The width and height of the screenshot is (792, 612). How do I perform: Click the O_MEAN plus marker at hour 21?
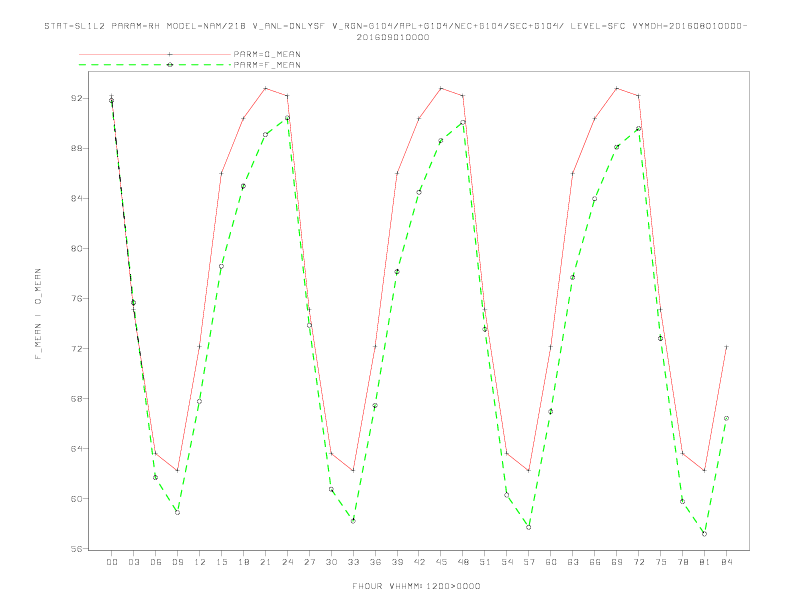pos(265,88)
